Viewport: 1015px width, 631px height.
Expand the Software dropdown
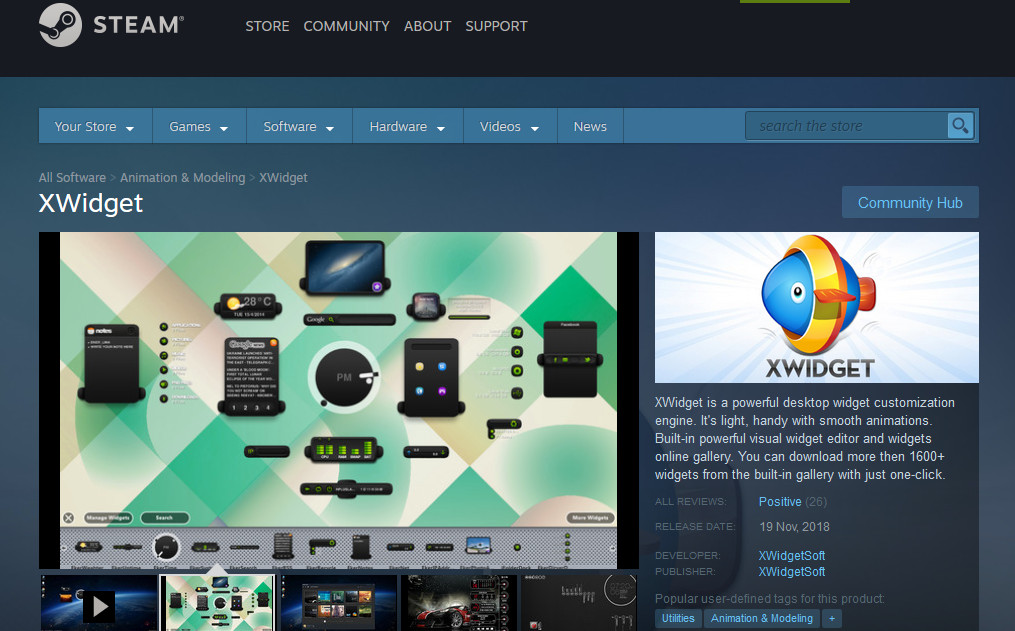[299, 126]
